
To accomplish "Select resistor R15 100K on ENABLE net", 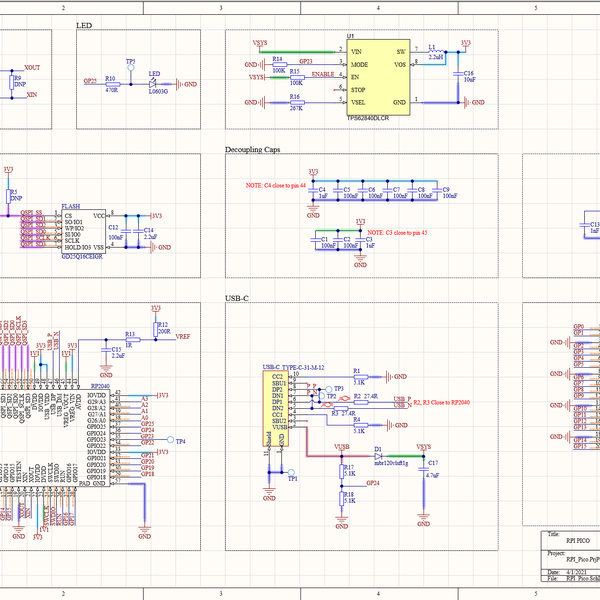I will pyautogui.click(x=297, y=77).
